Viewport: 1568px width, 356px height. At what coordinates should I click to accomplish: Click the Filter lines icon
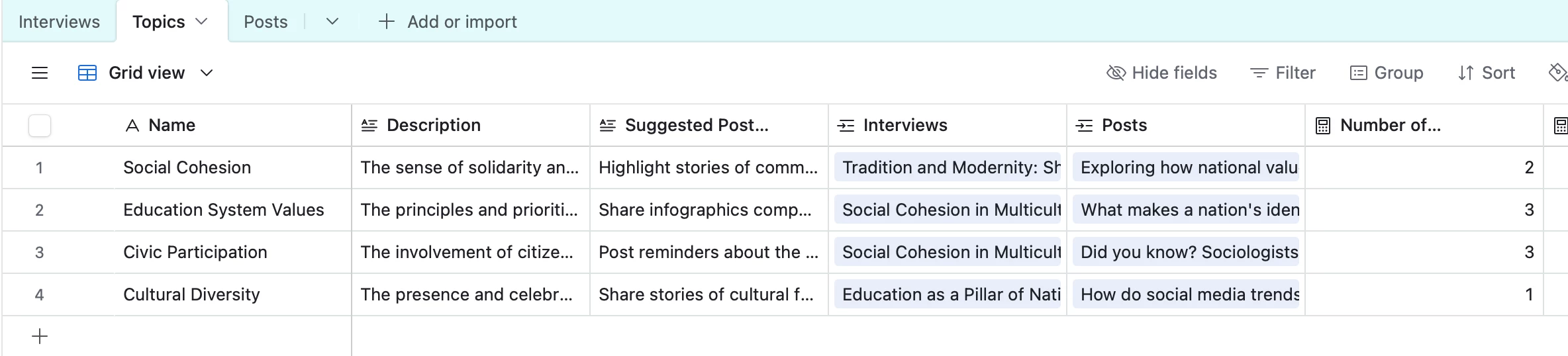tap(1259, 73)
